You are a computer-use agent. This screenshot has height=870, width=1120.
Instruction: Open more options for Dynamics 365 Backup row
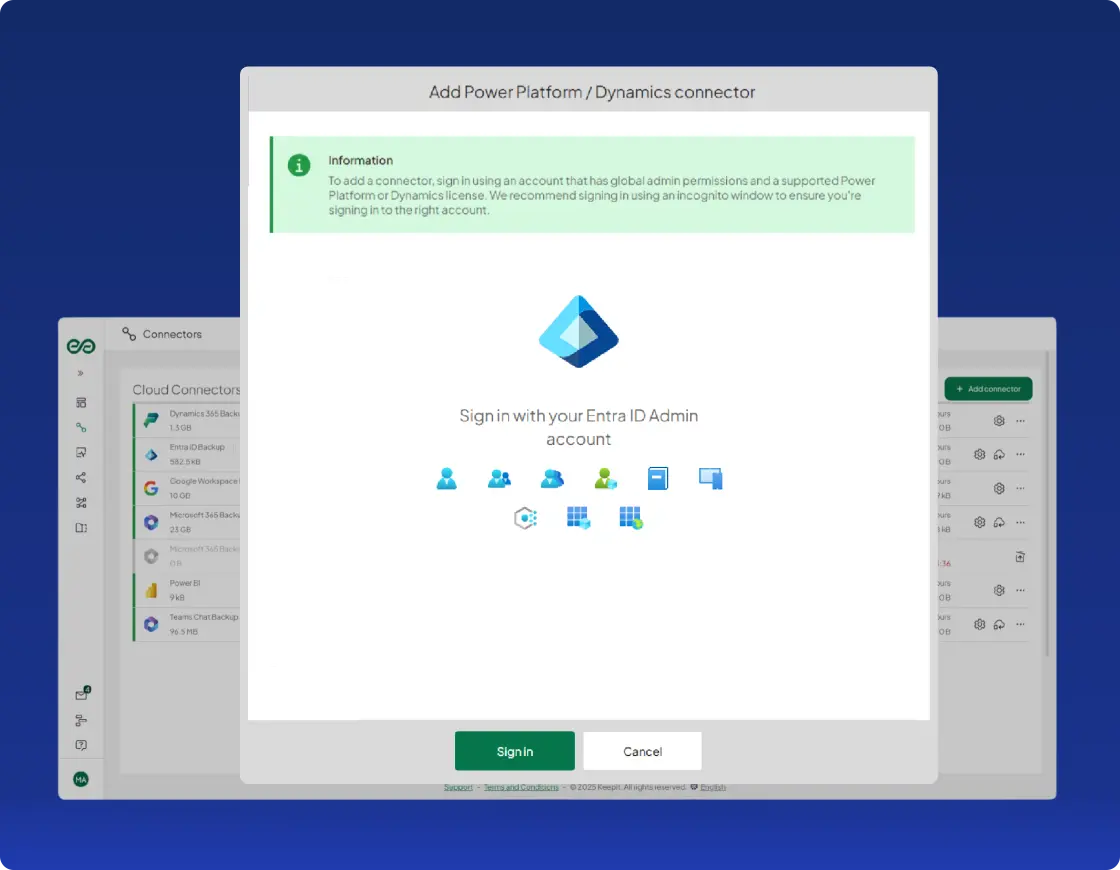1021,421
